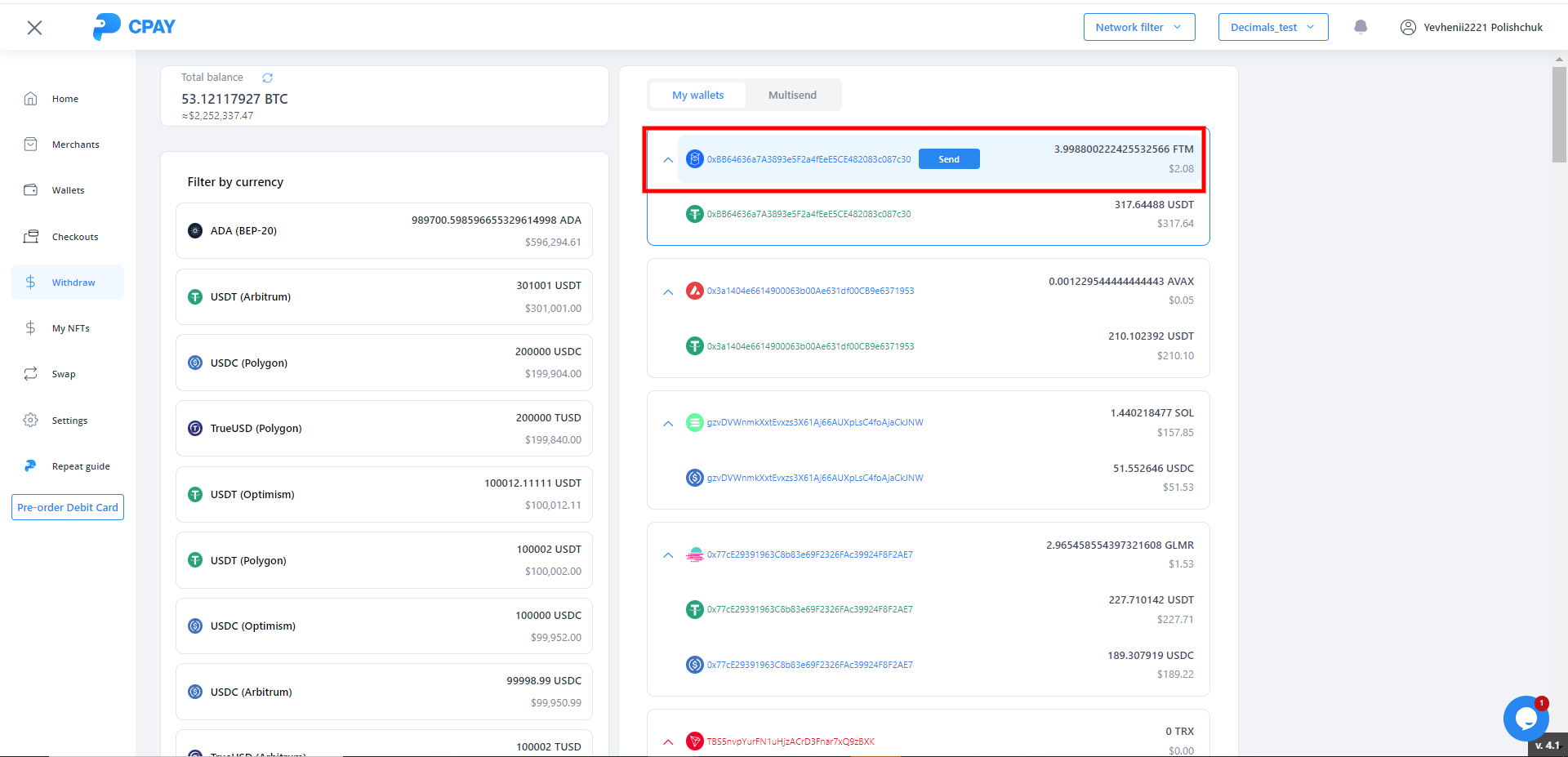The width and height of the screenshot is (1568, 757).
Task: Switch to the Multisend tab
Action: [x=791, y=96]
